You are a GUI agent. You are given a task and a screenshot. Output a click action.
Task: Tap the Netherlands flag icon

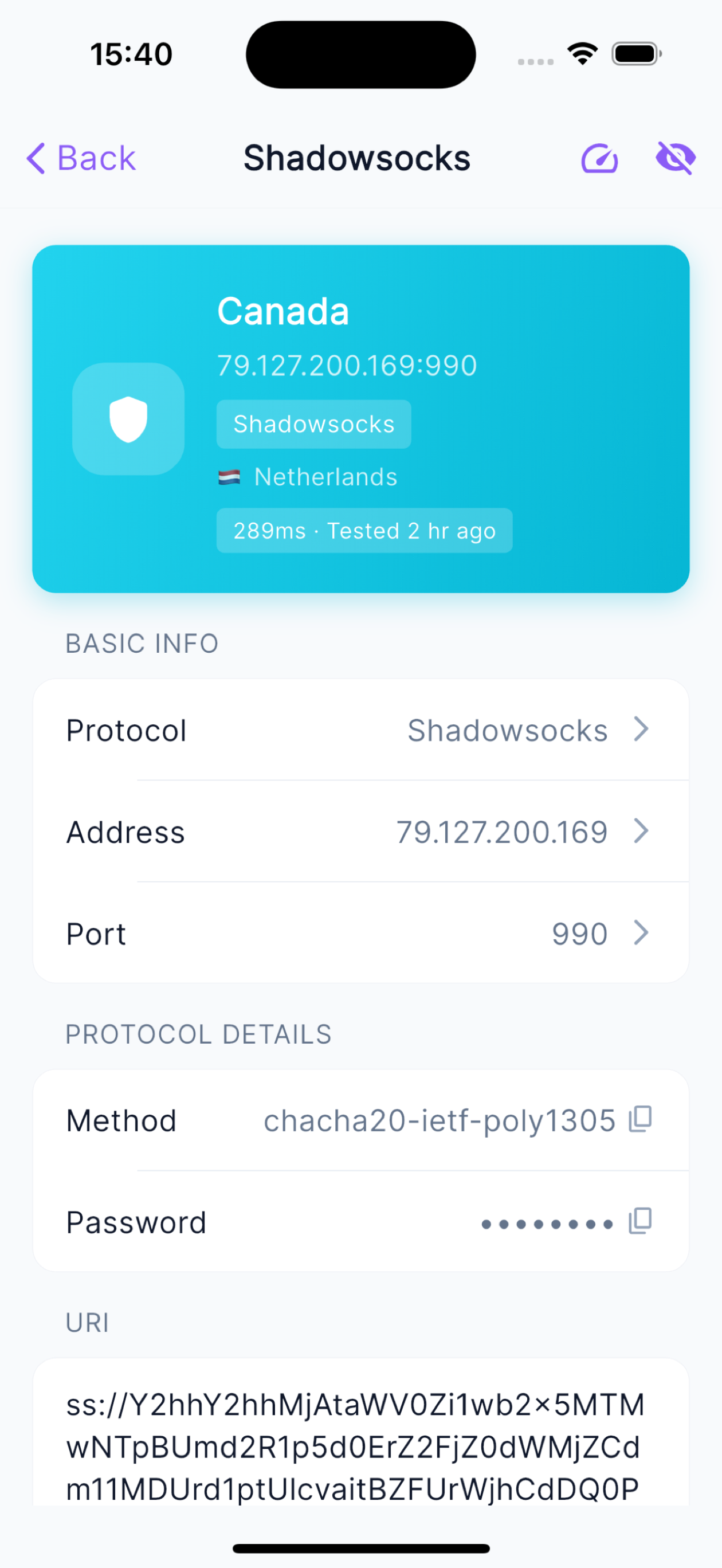(x=229, y=477)
